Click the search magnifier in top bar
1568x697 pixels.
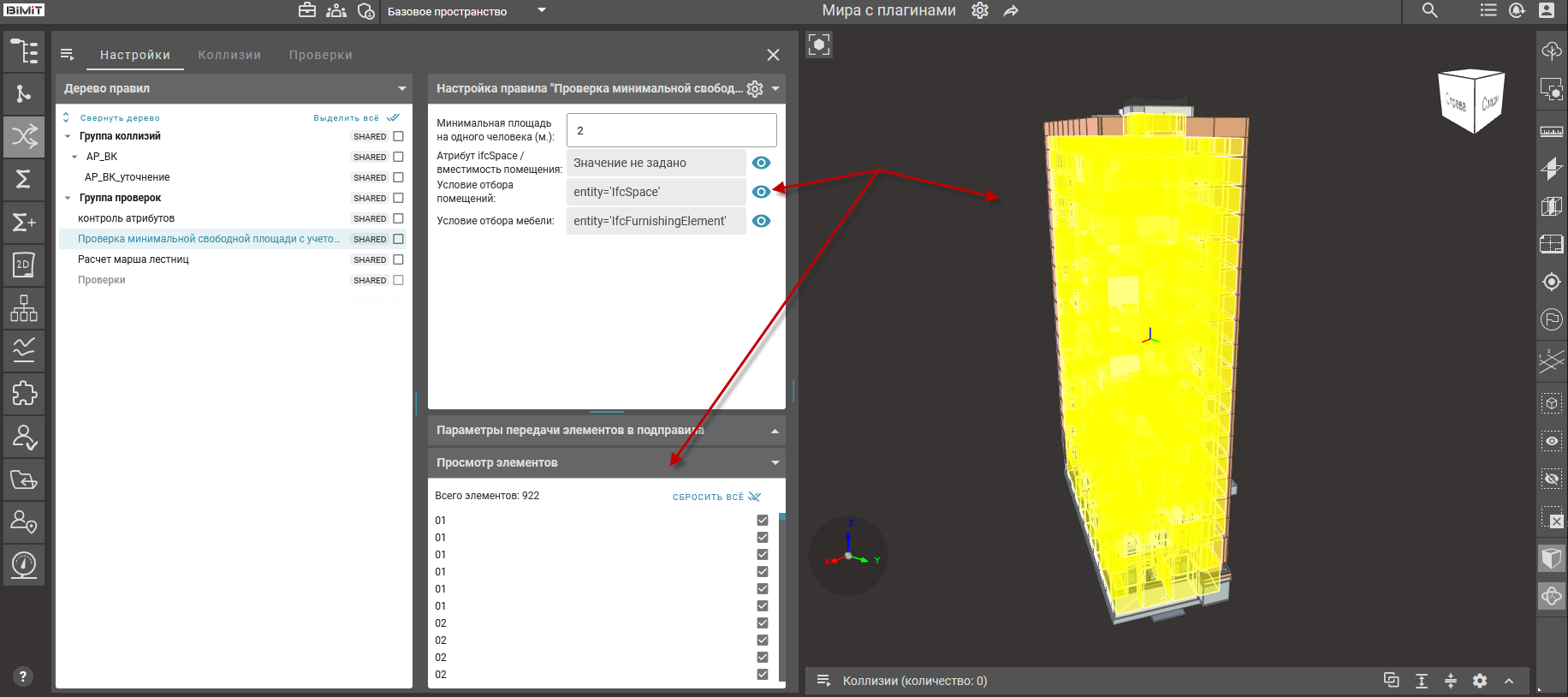(x=1429, y=10)
